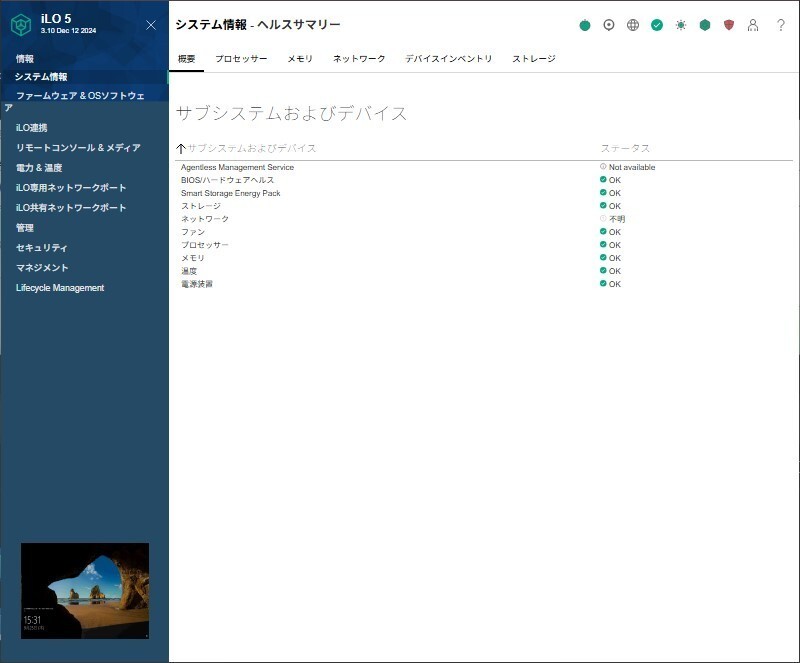The width and height of the screenshot is (800, 663).
Task: Switch to the プロセッサー tab
Action: (x=241, y=59)
